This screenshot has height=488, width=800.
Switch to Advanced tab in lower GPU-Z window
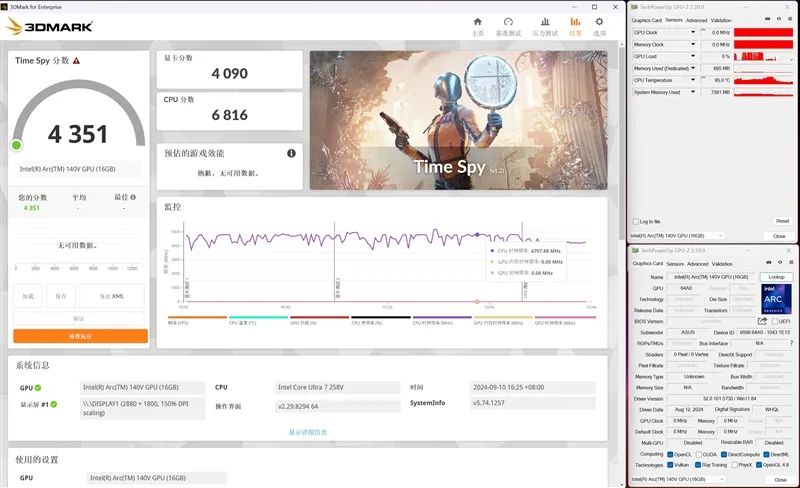click(x=697, y=264)
